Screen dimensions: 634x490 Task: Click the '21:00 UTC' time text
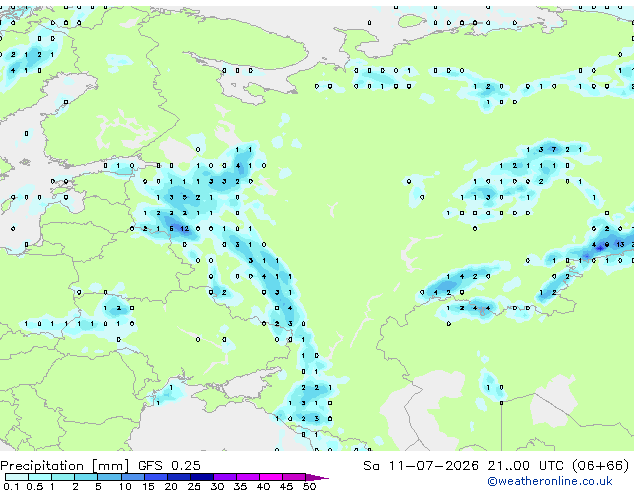[x=525, y=465]
